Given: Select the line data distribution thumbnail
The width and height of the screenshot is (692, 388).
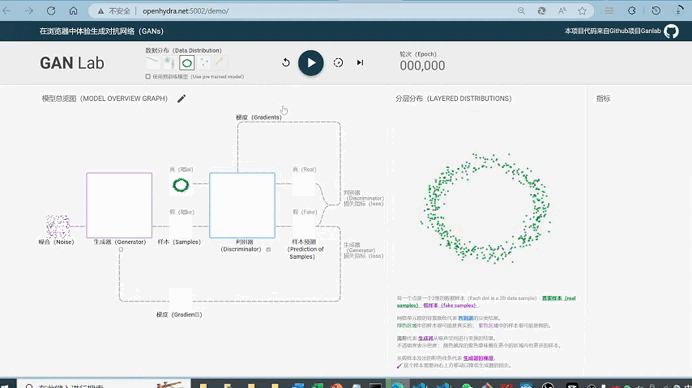Looking at the screenshot, I should pyautogui.click(x=153, y=63).
